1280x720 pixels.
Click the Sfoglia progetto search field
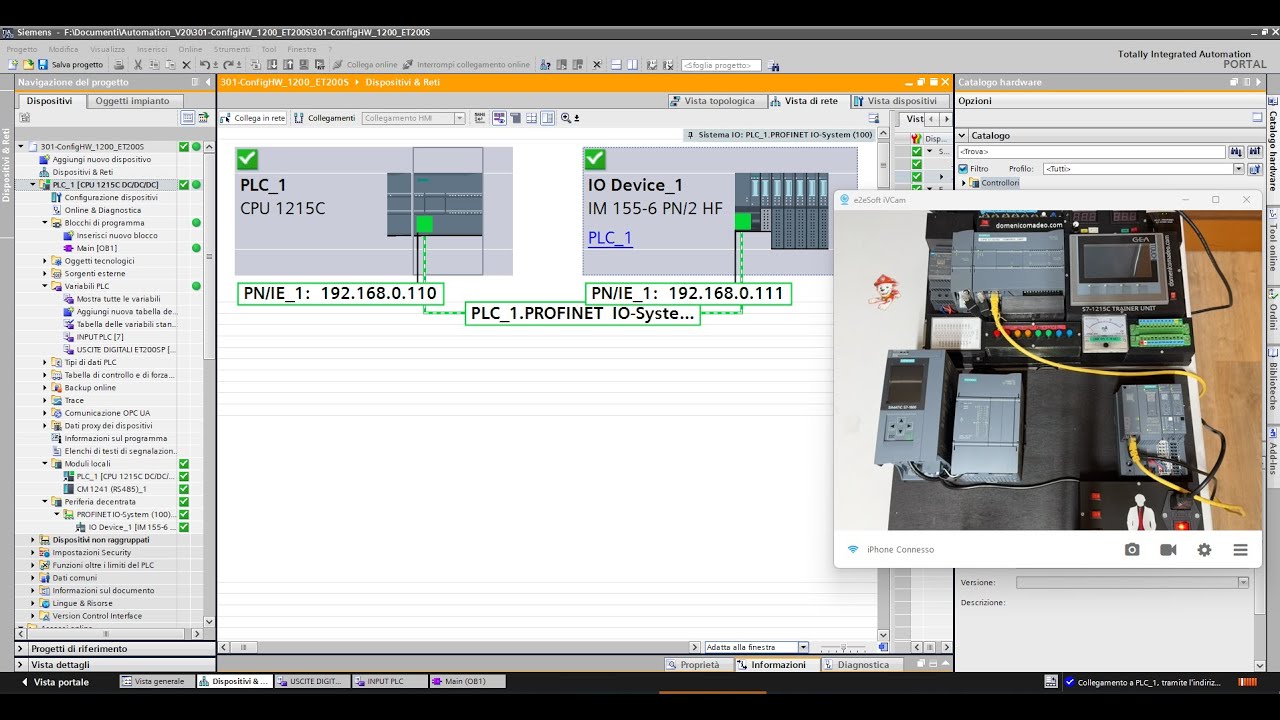coord(720,65)
